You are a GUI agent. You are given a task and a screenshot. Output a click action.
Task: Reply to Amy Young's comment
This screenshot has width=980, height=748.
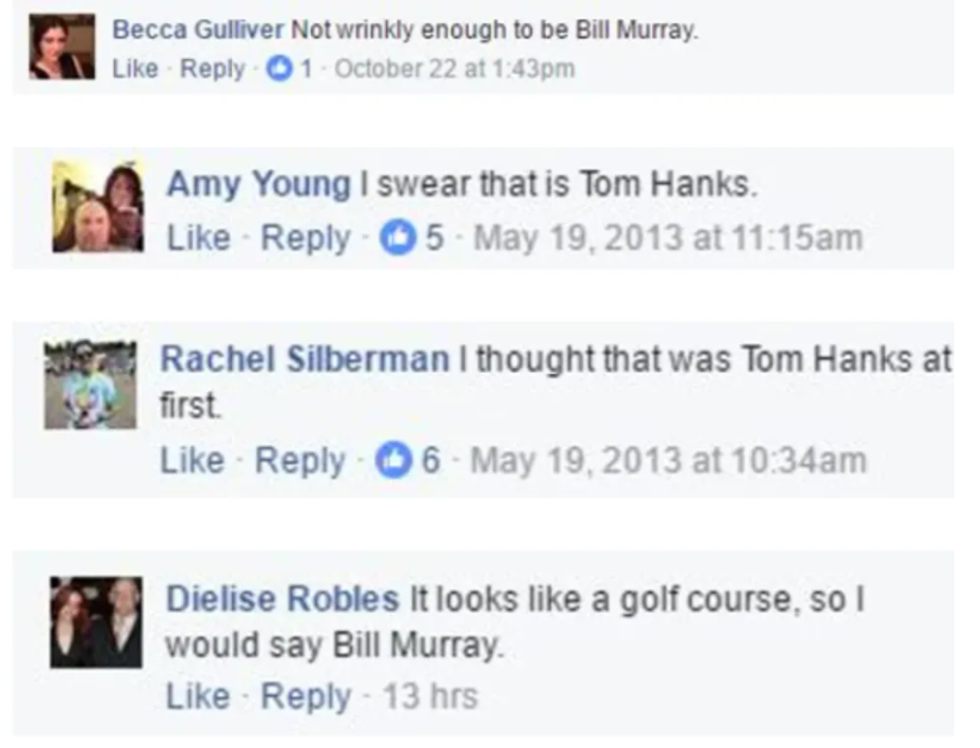305,239
